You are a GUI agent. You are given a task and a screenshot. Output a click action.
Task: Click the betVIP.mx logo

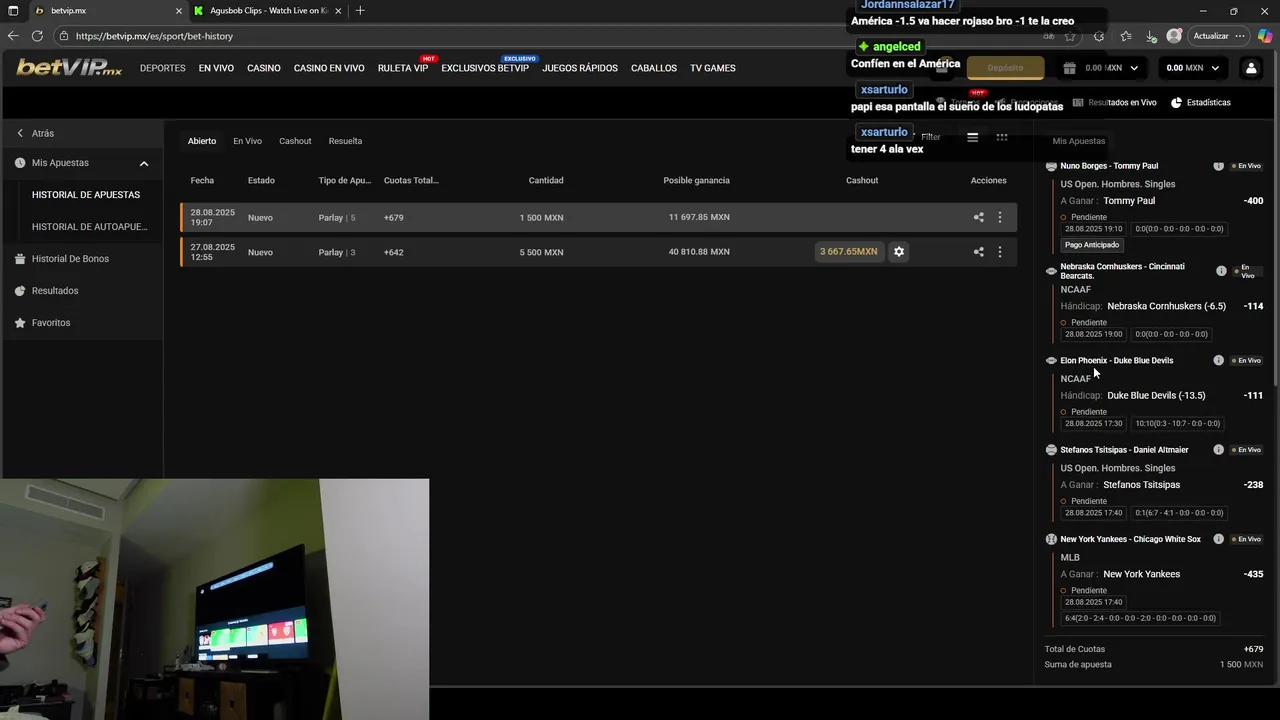[69, 68]
